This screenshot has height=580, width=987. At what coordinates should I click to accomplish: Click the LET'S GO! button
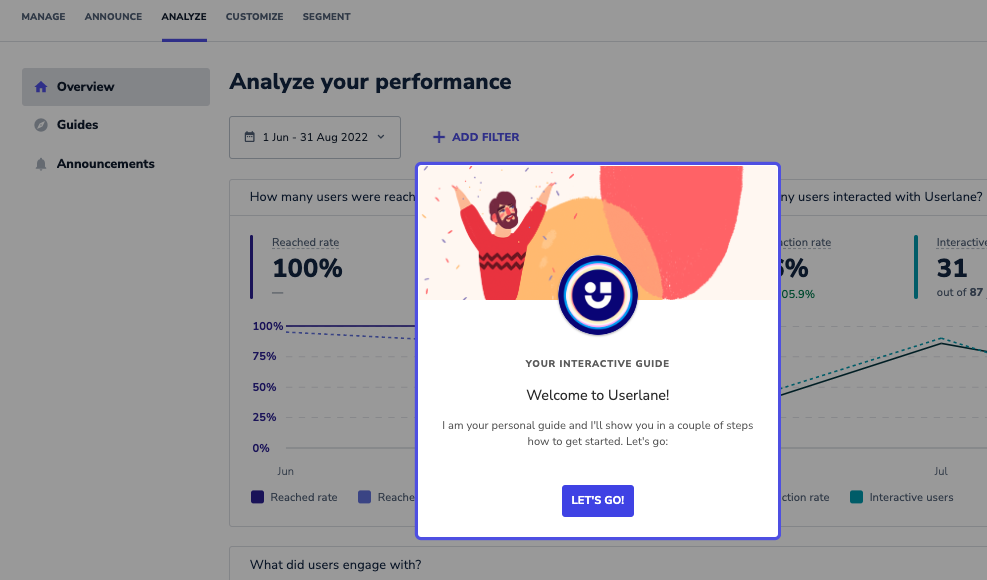click(x=597, y=501)
